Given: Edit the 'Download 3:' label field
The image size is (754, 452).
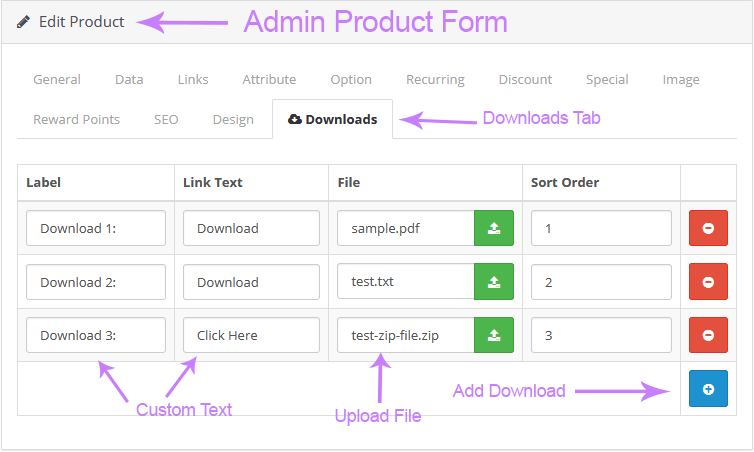Looking at the screenshot, I should click(96, 335).
